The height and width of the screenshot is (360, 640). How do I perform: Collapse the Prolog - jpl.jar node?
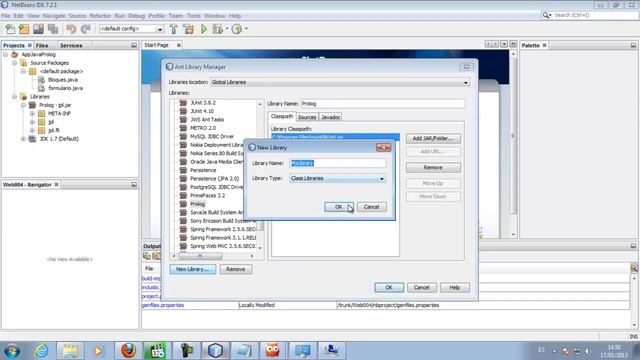tap(23, 105)
